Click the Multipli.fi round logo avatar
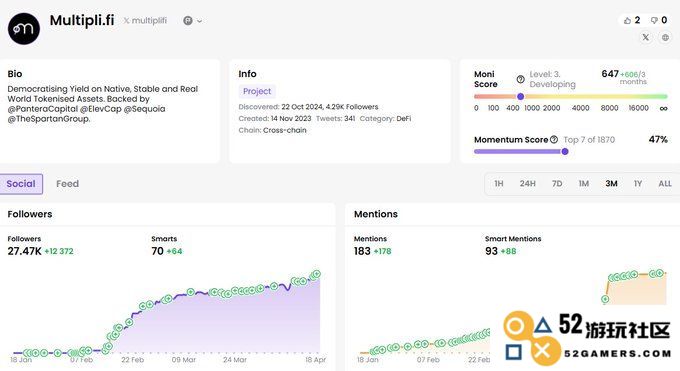The image size is (680, 371). pos(24,29)
